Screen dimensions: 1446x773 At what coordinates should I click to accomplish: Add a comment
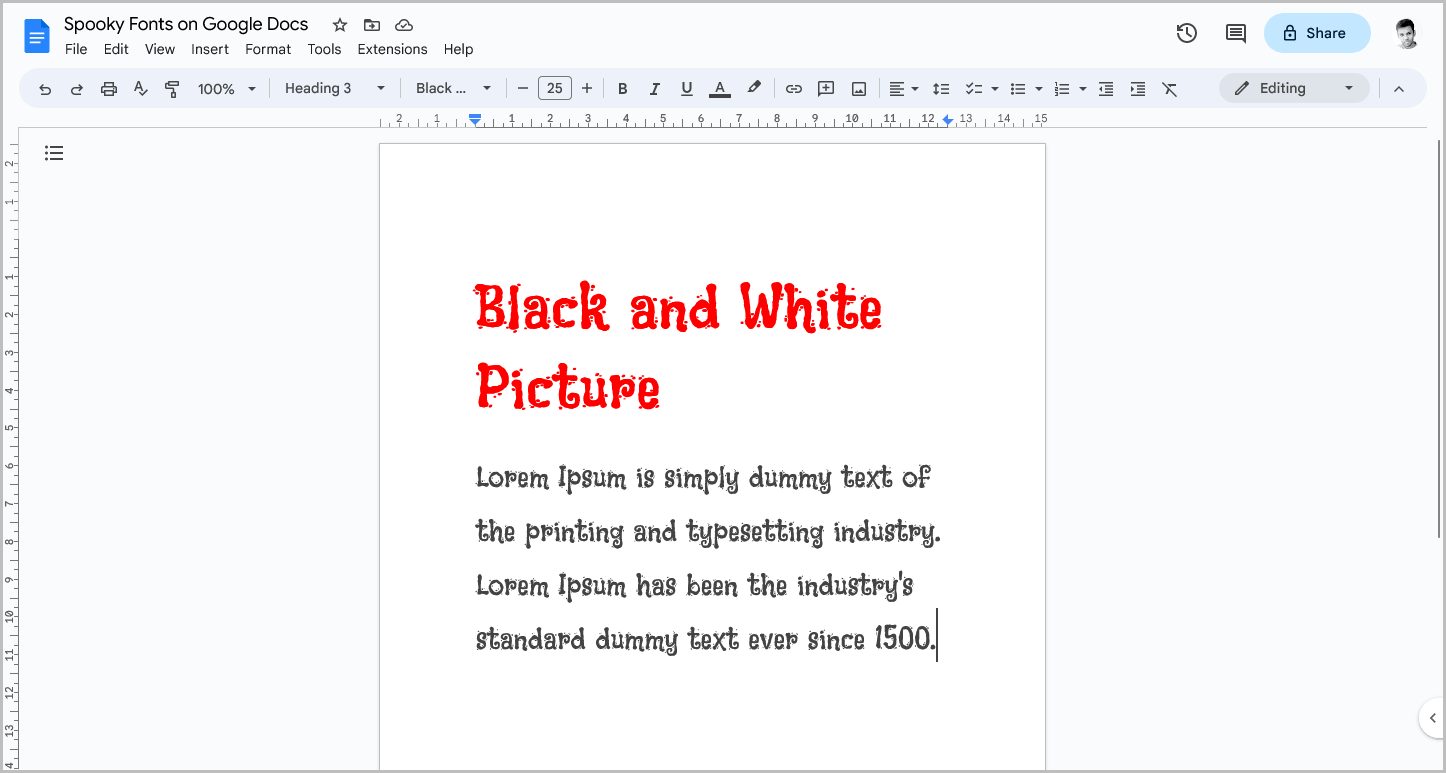click(826, 88)
